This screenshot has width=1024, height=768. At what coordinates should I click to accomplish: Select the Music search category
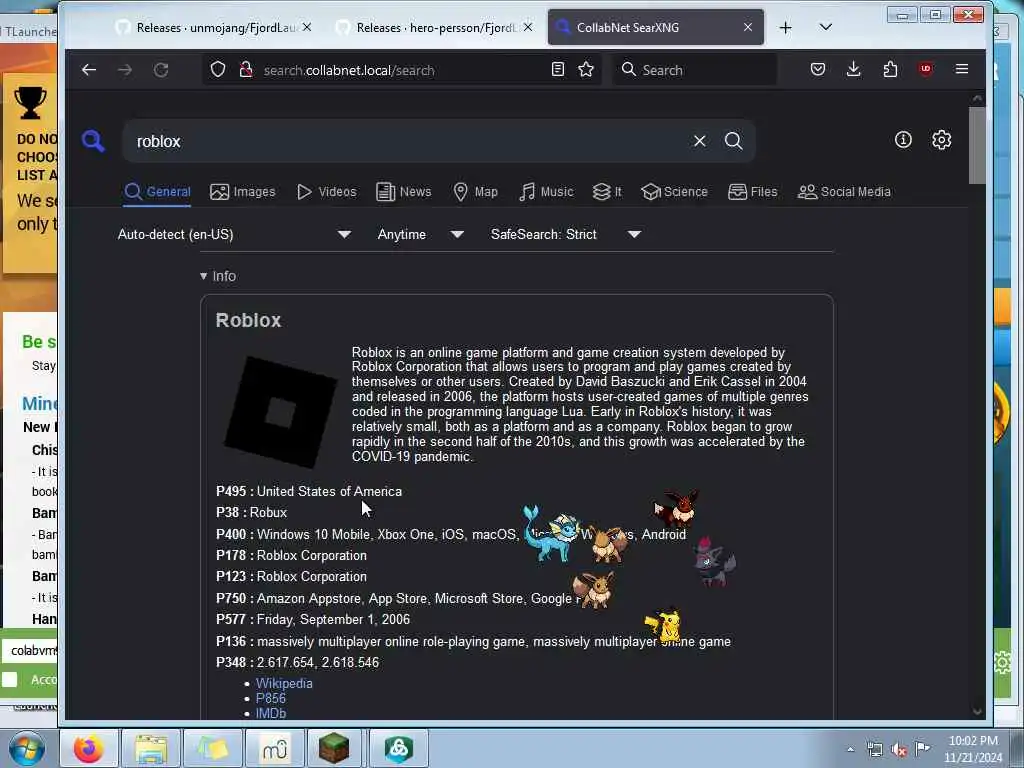pyautogui.click(x=546, y=192)
